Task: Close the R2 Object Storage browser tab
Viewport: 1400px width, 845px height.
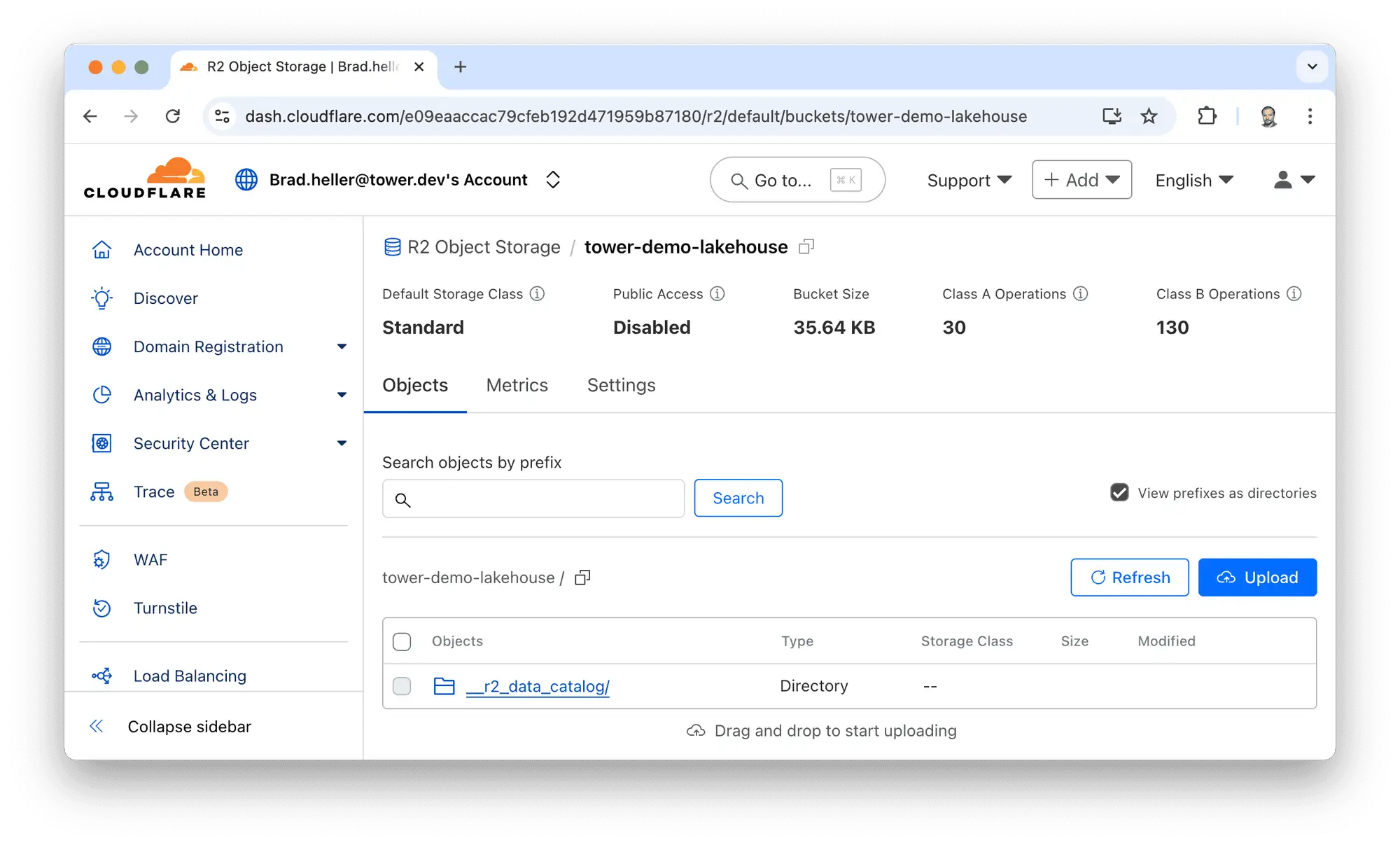Action: pos(419,67)
